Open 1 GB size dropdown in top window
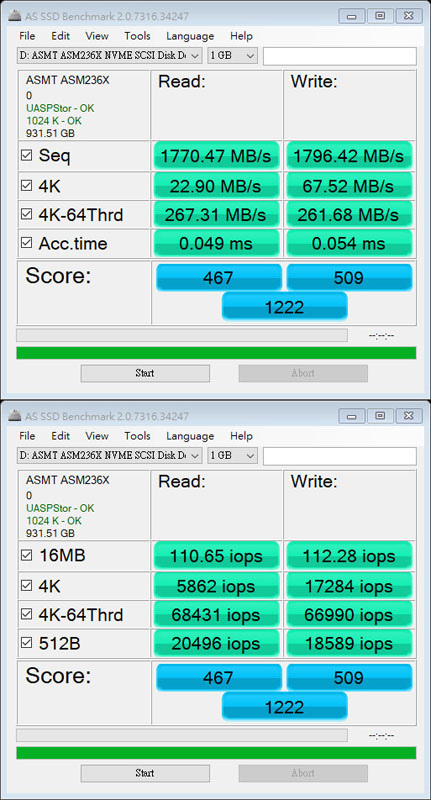Screen dimensions: 431x800 click(x=232, y=56)
